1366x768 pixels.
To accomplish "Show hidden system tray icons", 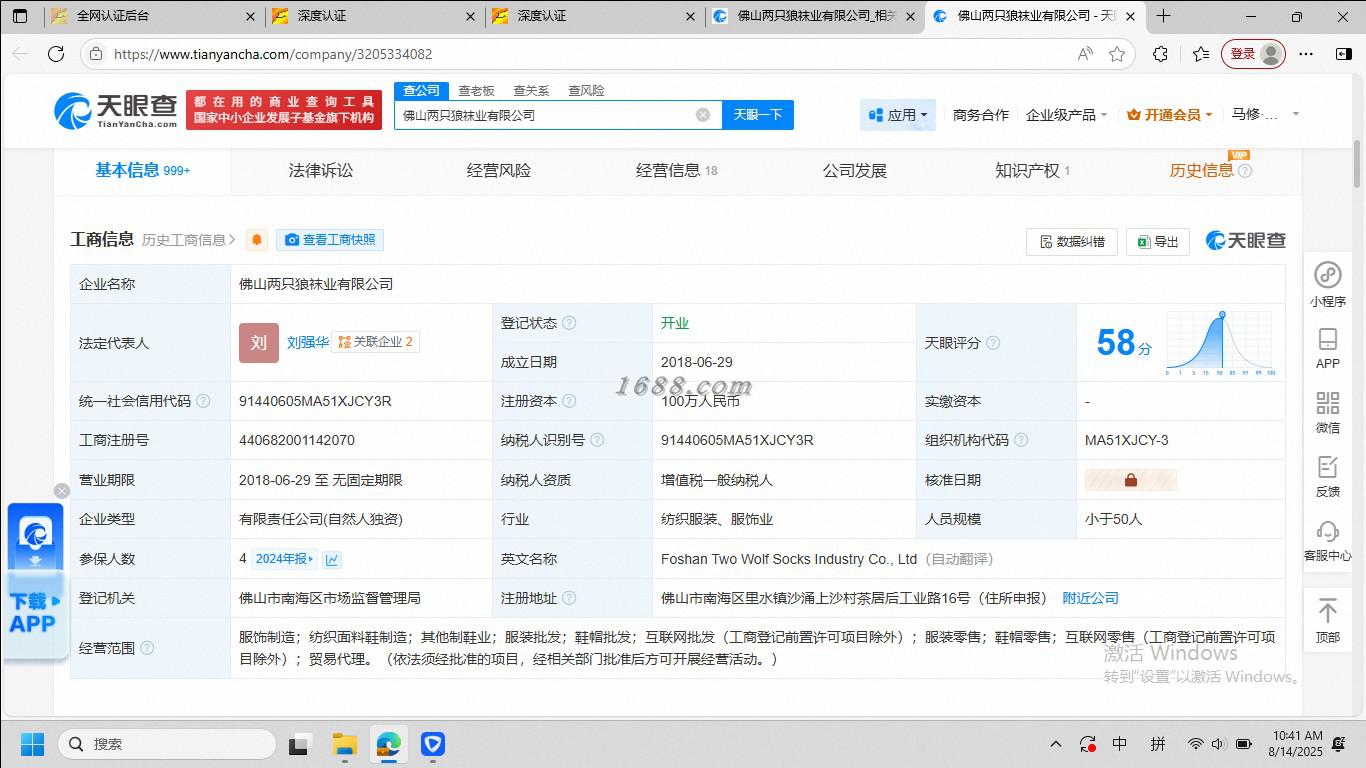I will [1055, 744].
